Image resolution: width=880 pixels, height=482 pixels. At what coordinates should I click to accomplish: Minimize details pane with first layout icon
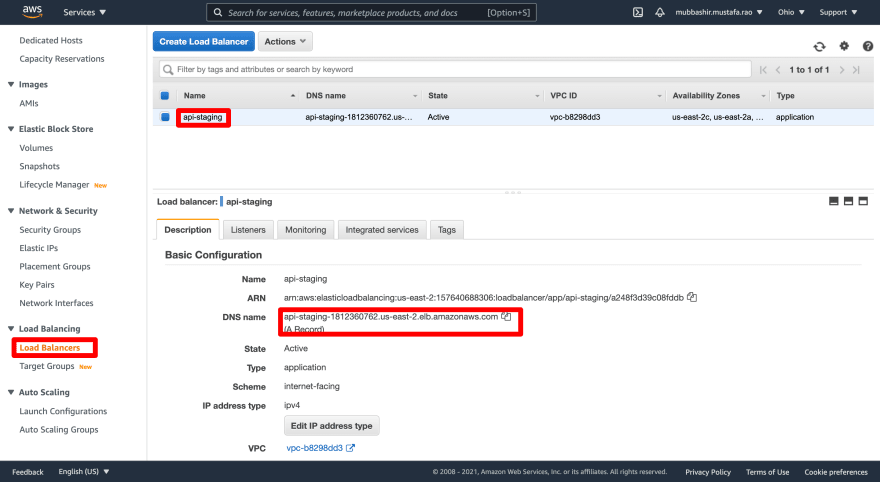pos(833,201)
